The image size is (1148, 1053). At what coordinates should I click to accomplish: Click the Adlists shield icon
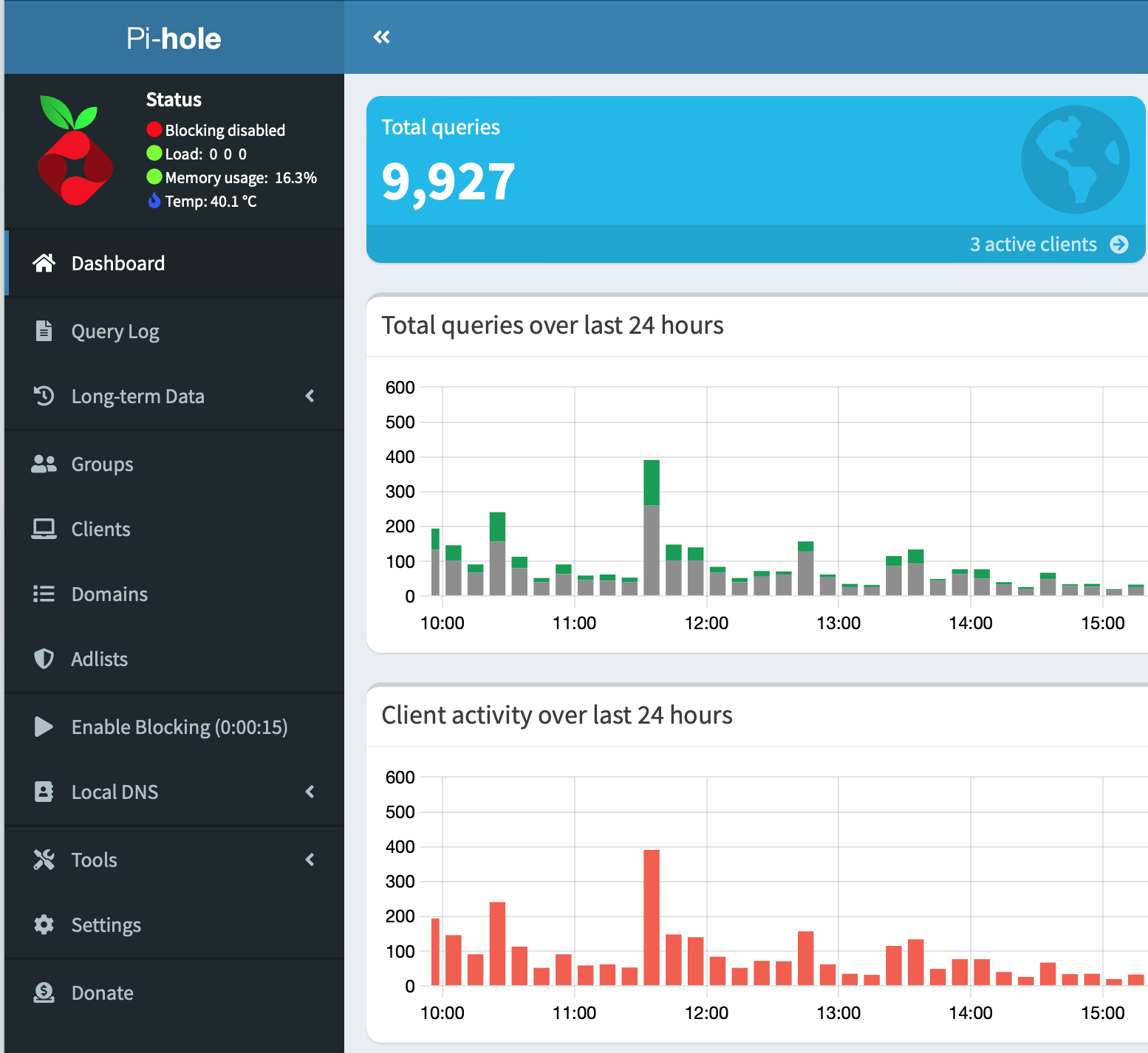click(x=44, y=659)
